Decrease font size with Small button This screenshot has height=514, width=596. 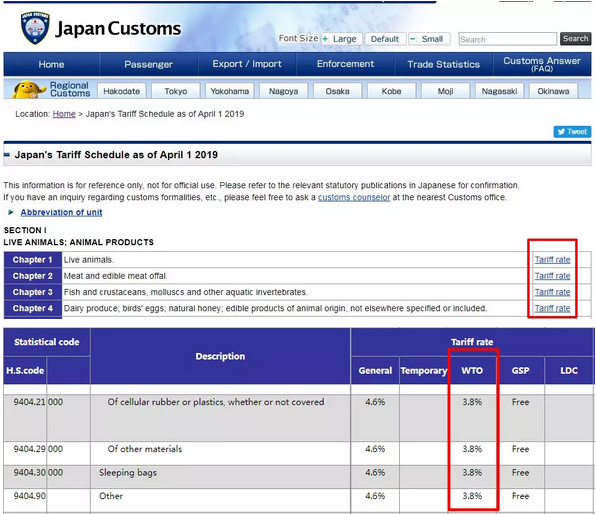[429, 39]
